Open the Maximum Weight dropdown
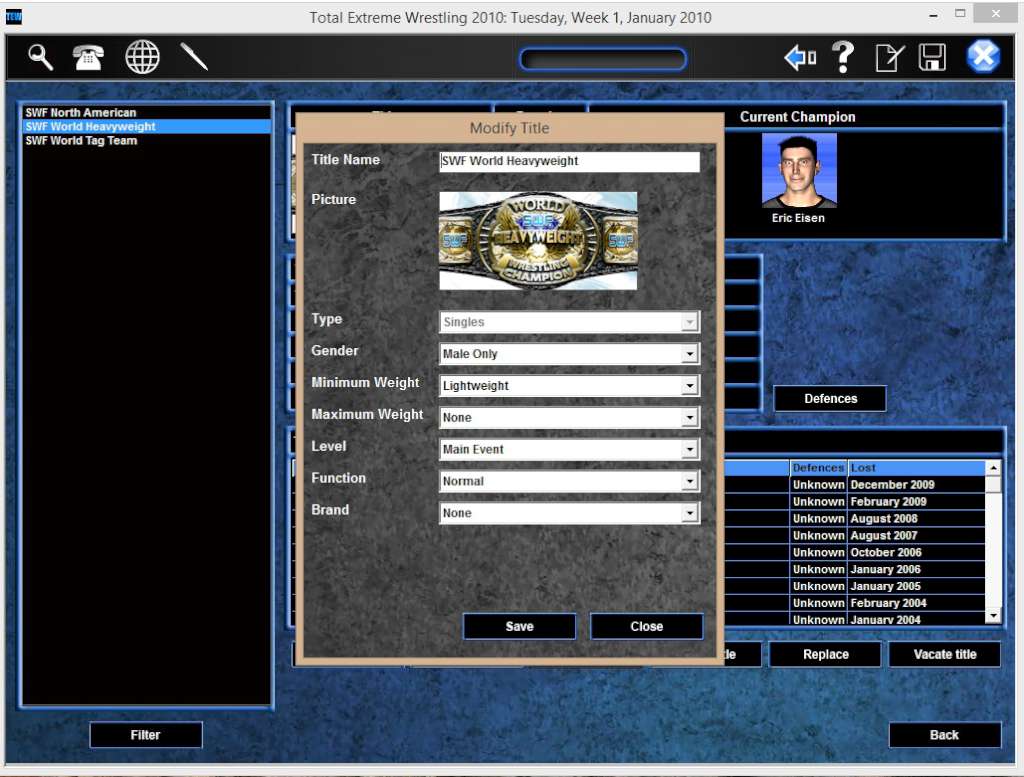This screenshot has width=1024, height=777. click(x=691, y=417)
